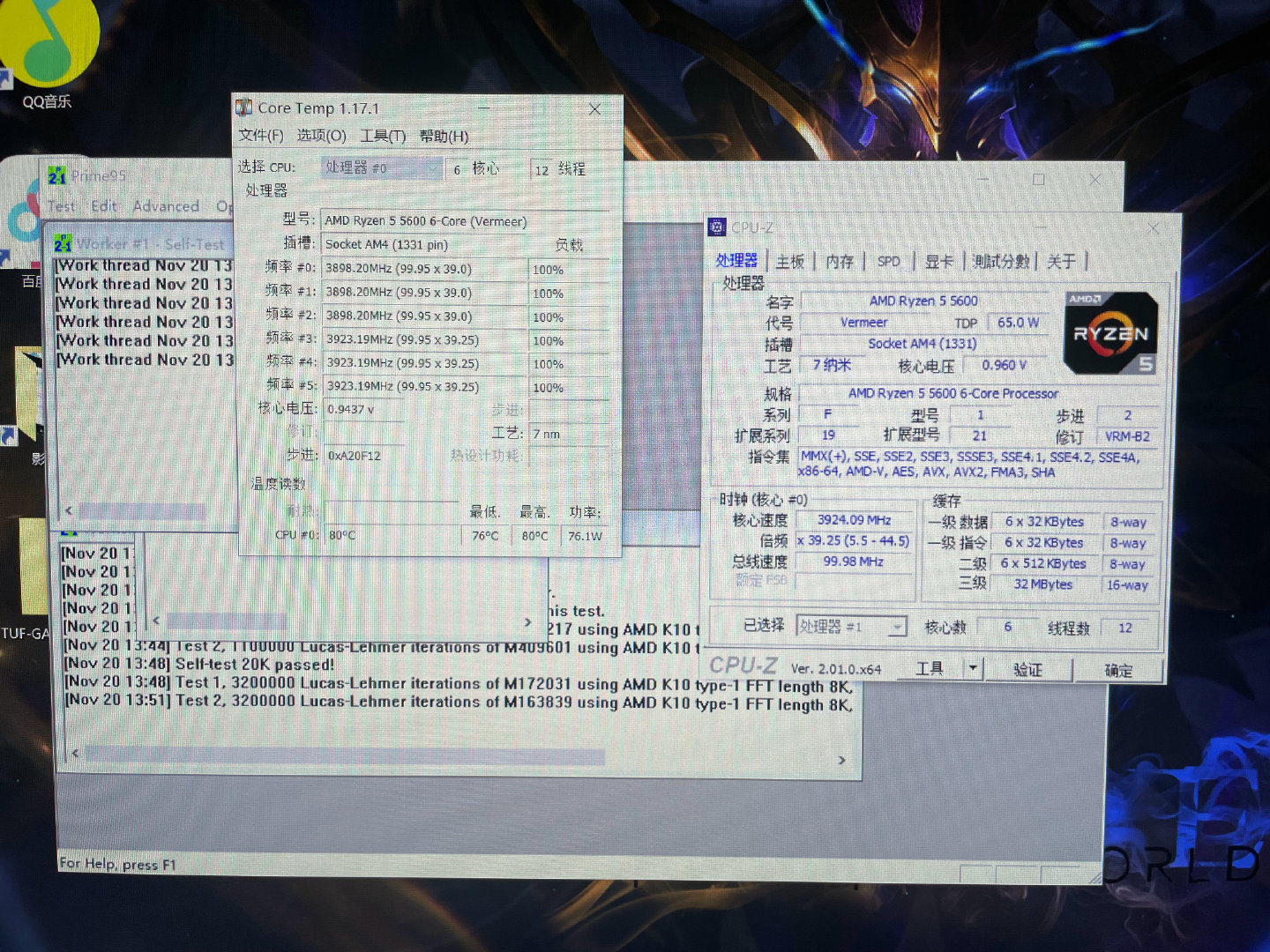Viewport: 1270px width, 952px height.
Task: Click the Worker #1 Self-Test window icon
Action: click(63, 243)
